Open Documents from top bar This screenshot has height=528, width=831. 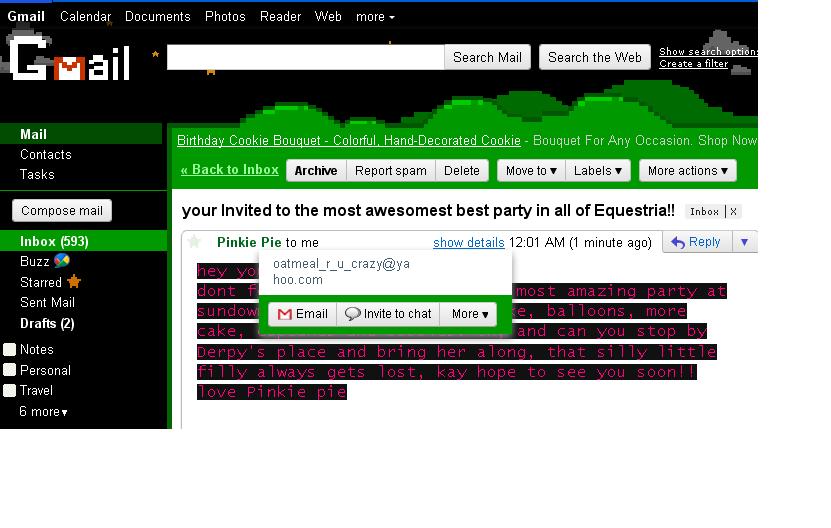pyautogui.click(x=157, y=16)
